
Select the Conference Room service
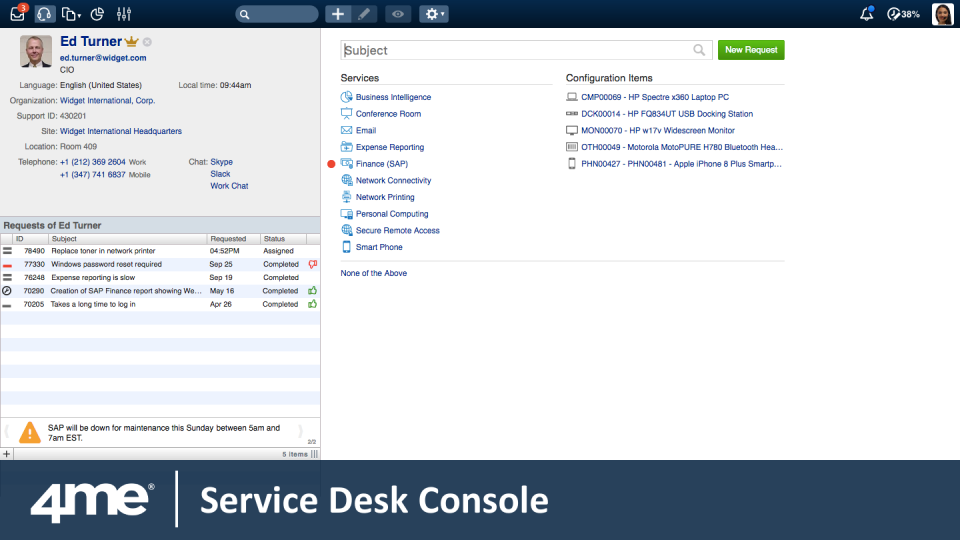click(x=388, y=113)
